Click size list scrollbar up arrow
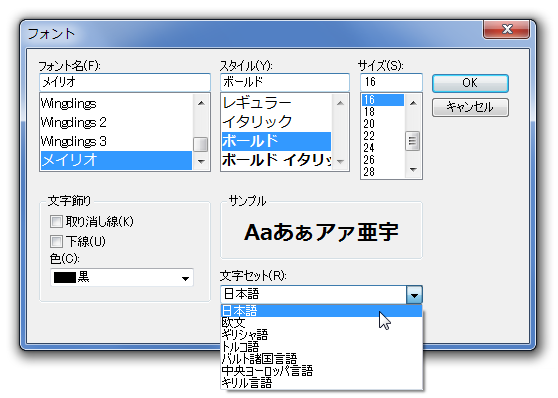This screenshot has width=558, height=398. pos(413,103)
